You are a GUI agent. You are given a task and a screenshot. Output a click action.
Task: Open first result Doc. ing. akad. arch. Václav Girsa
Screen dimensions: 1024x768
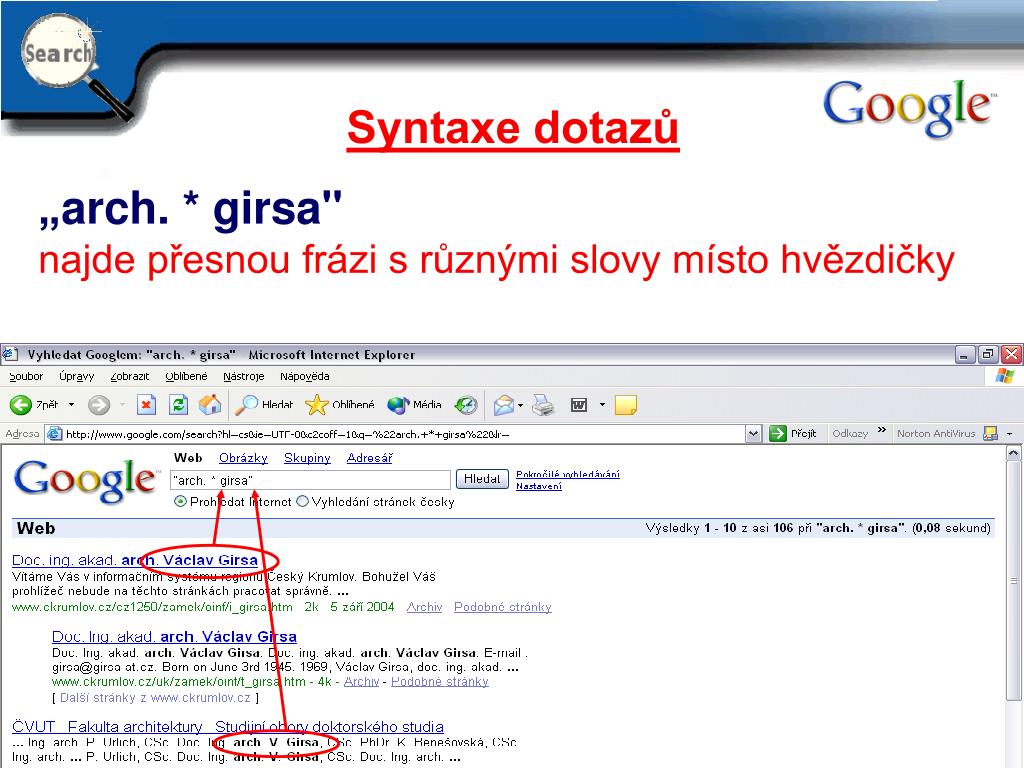click(135, 560)
